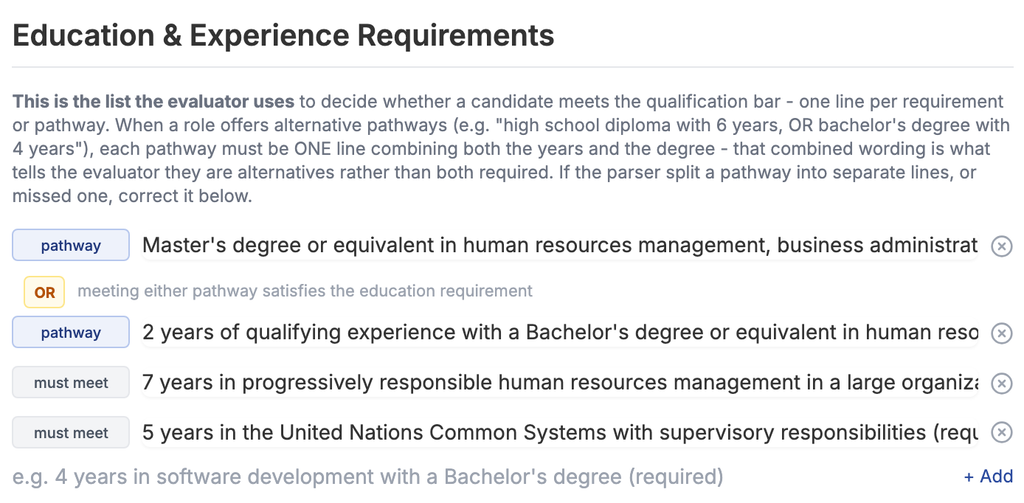The height and width of the screenshot is (503, 1024).
Task: Toggle pathway badge on Master's degree row
Action: pos(71,246)
